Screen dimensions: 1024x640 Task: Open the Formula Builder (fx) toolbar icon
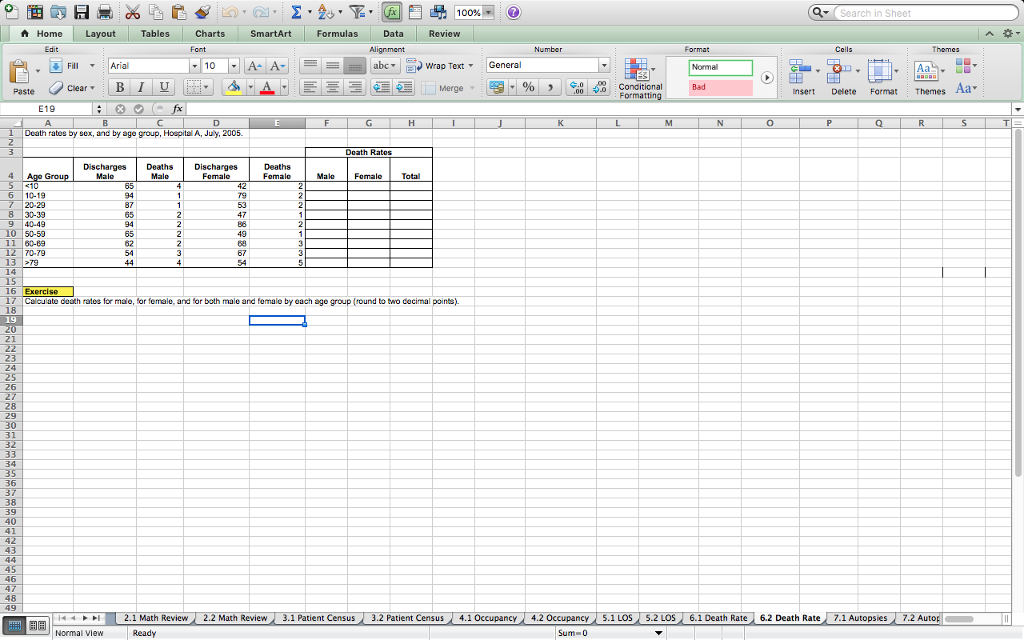(x=393, y=11)
